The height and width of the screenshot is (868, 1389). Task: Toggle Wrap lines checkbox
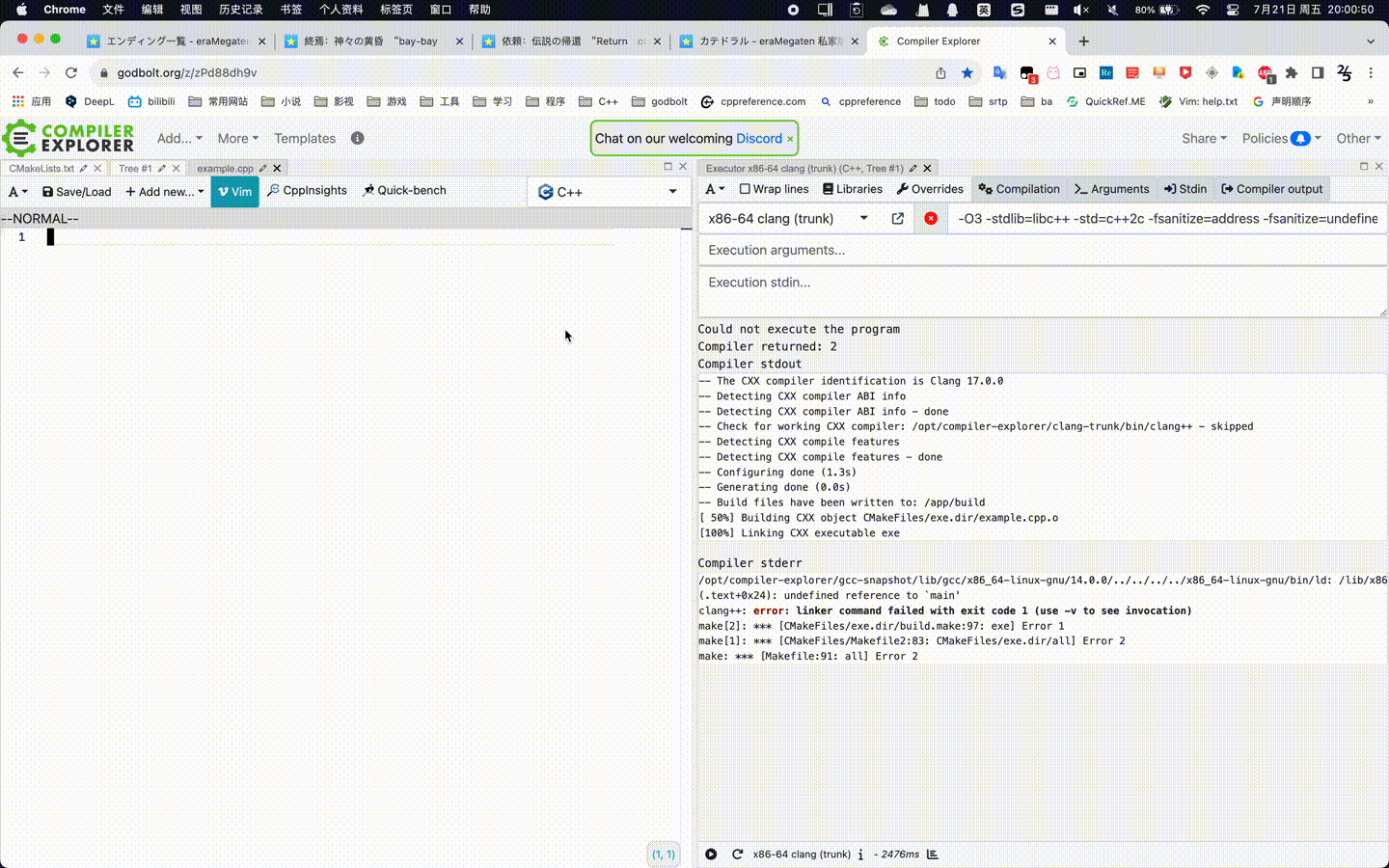[774, 189]
